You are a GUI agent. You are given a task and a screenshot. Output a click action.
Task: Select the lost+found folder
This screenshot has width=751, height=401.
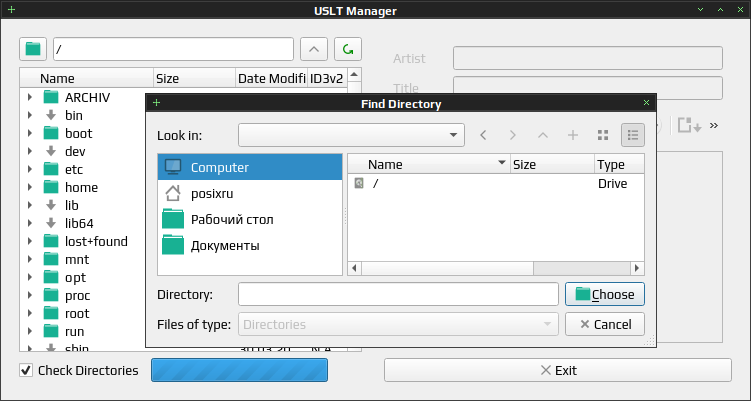[96, 241]
